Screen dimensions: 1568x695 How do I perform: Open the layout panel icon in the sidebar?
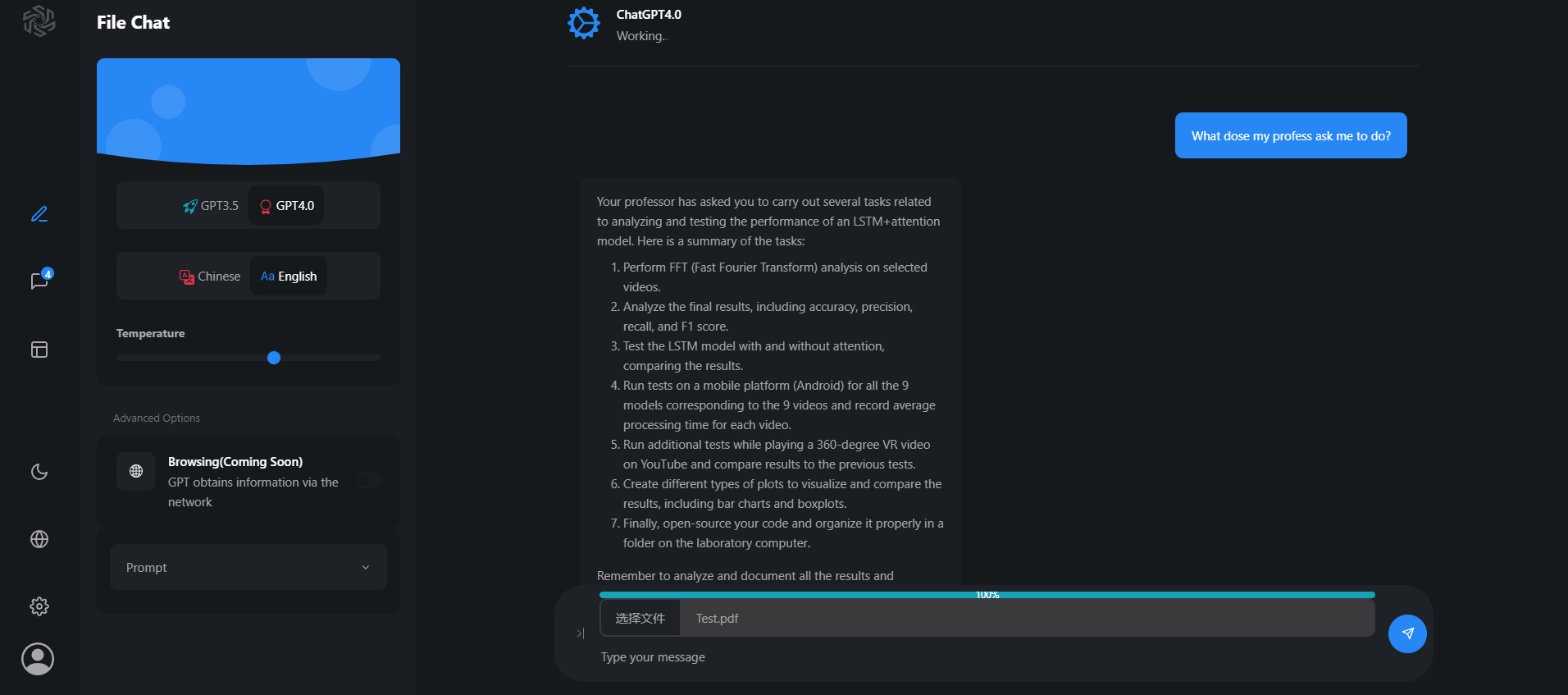tap(39, 350)
